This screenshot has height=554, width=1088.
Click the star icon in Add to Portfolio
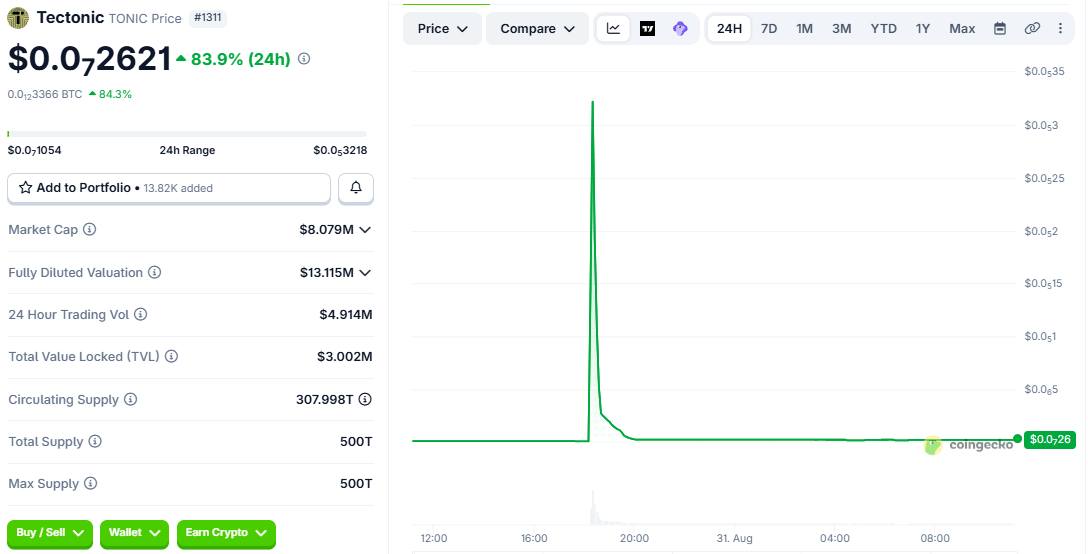click(26, 187)
